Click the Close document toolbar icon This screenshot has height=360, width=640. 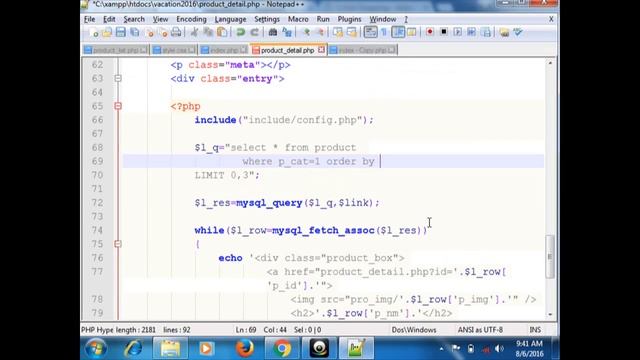[x=149, y=32]
